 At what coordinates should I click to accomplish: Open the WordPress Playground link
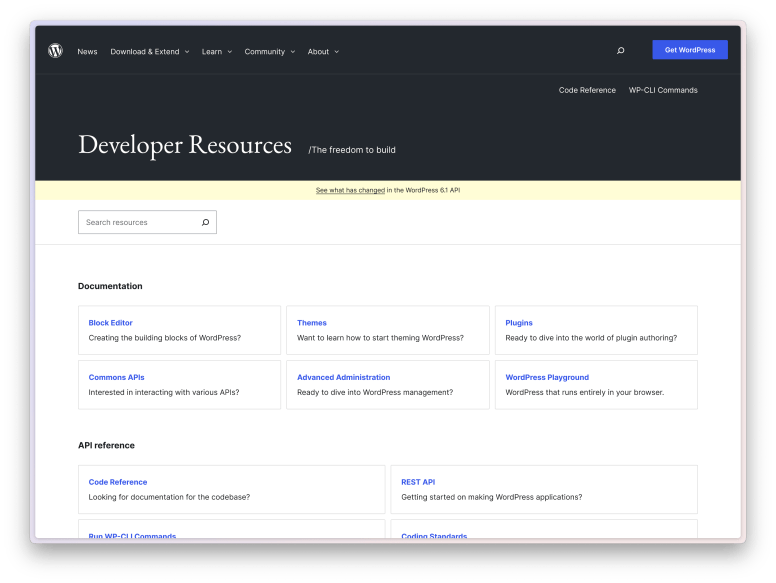(x=547, y=377)
